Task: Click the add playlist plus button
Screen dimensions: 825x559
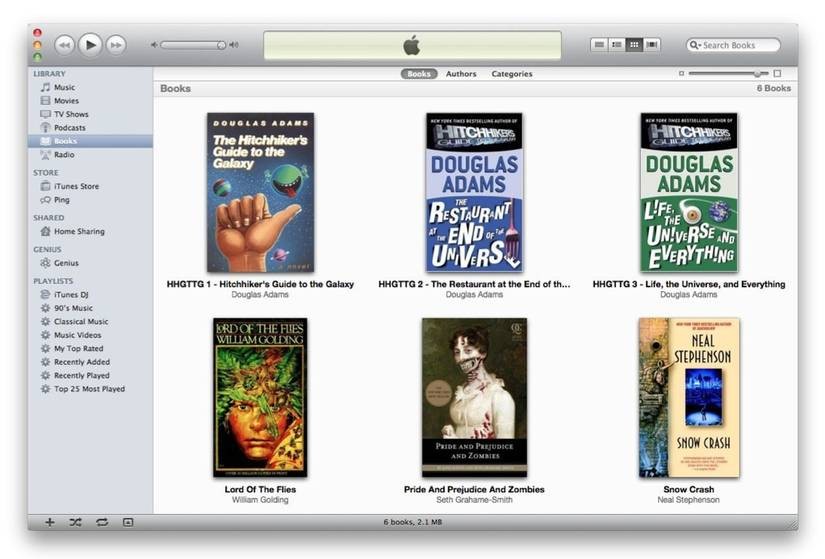Action: [x=49, y=522]
